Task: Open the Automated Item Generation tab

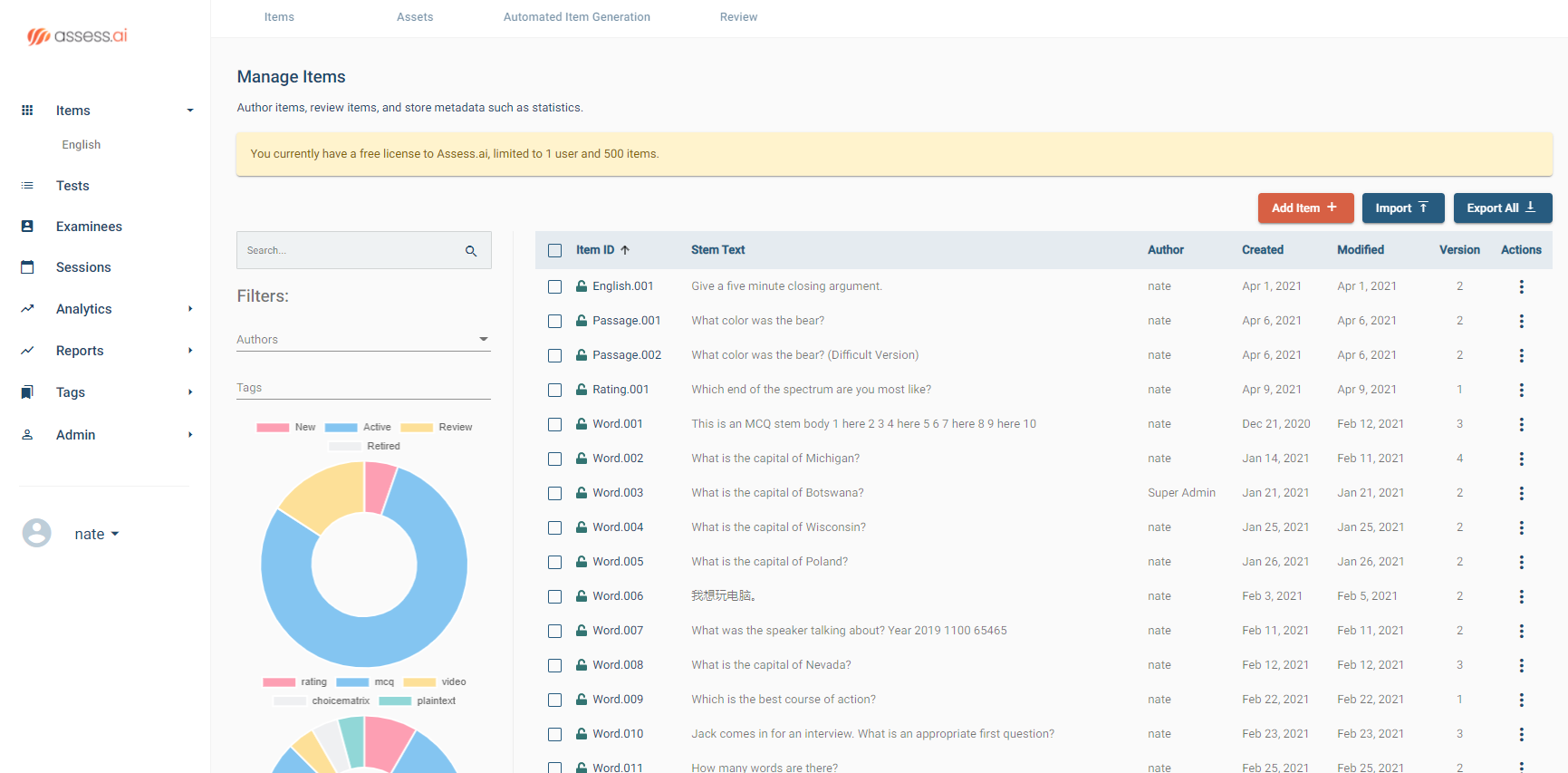Action: click(x=577, y=17)
